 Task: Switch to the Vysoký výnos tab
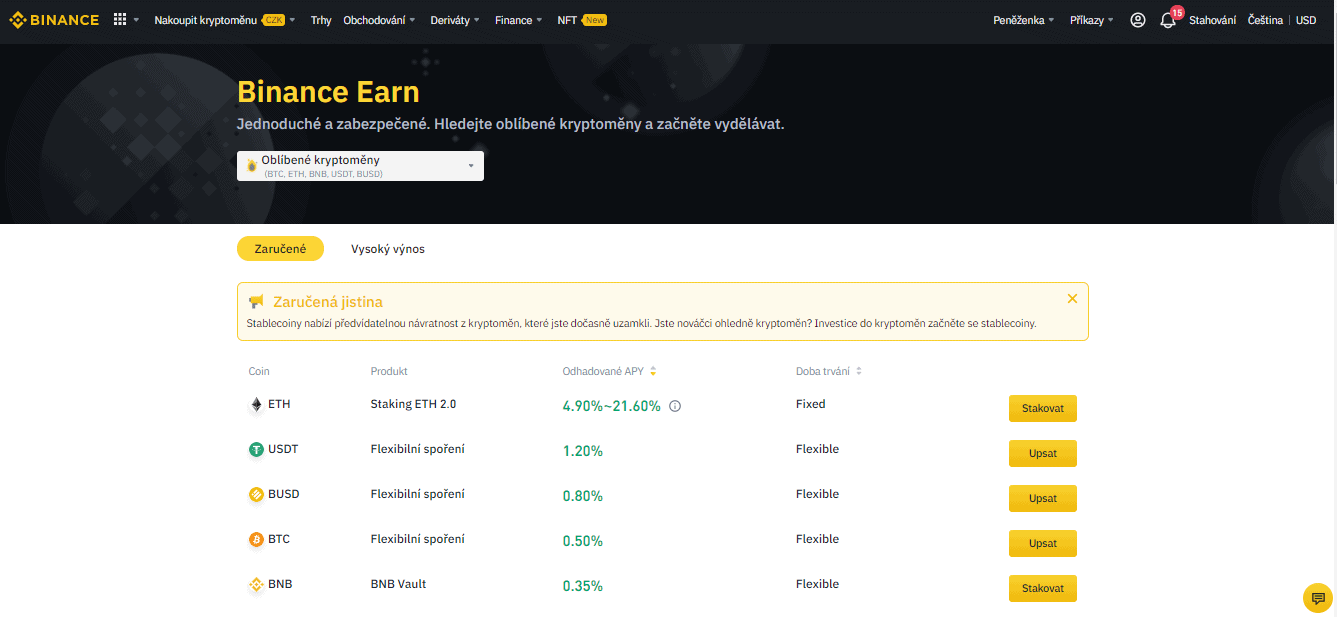pos(387,249)
